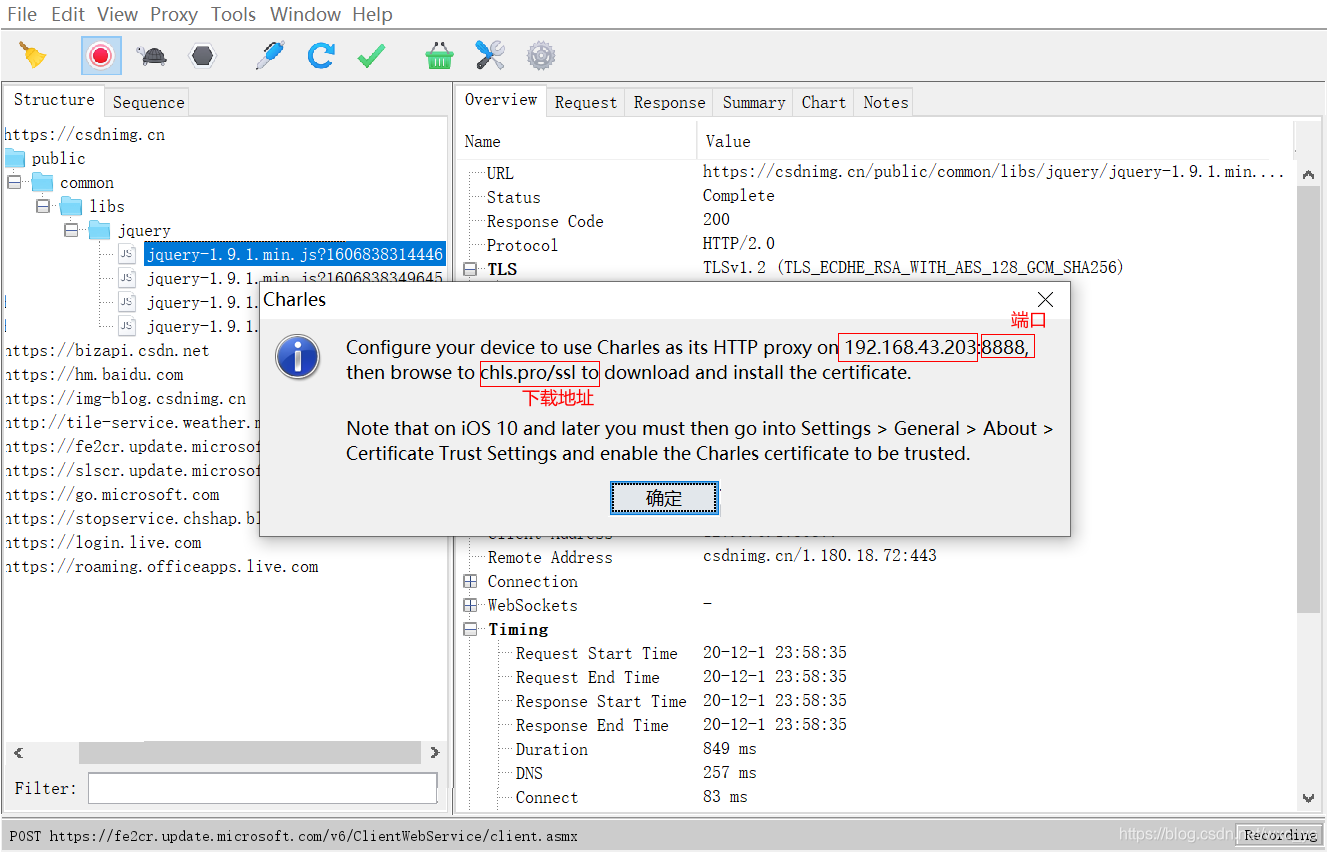Click the Compose pen icon
Screen dimensions: 1328x853
pyautogui.click(x=269, y=55)
